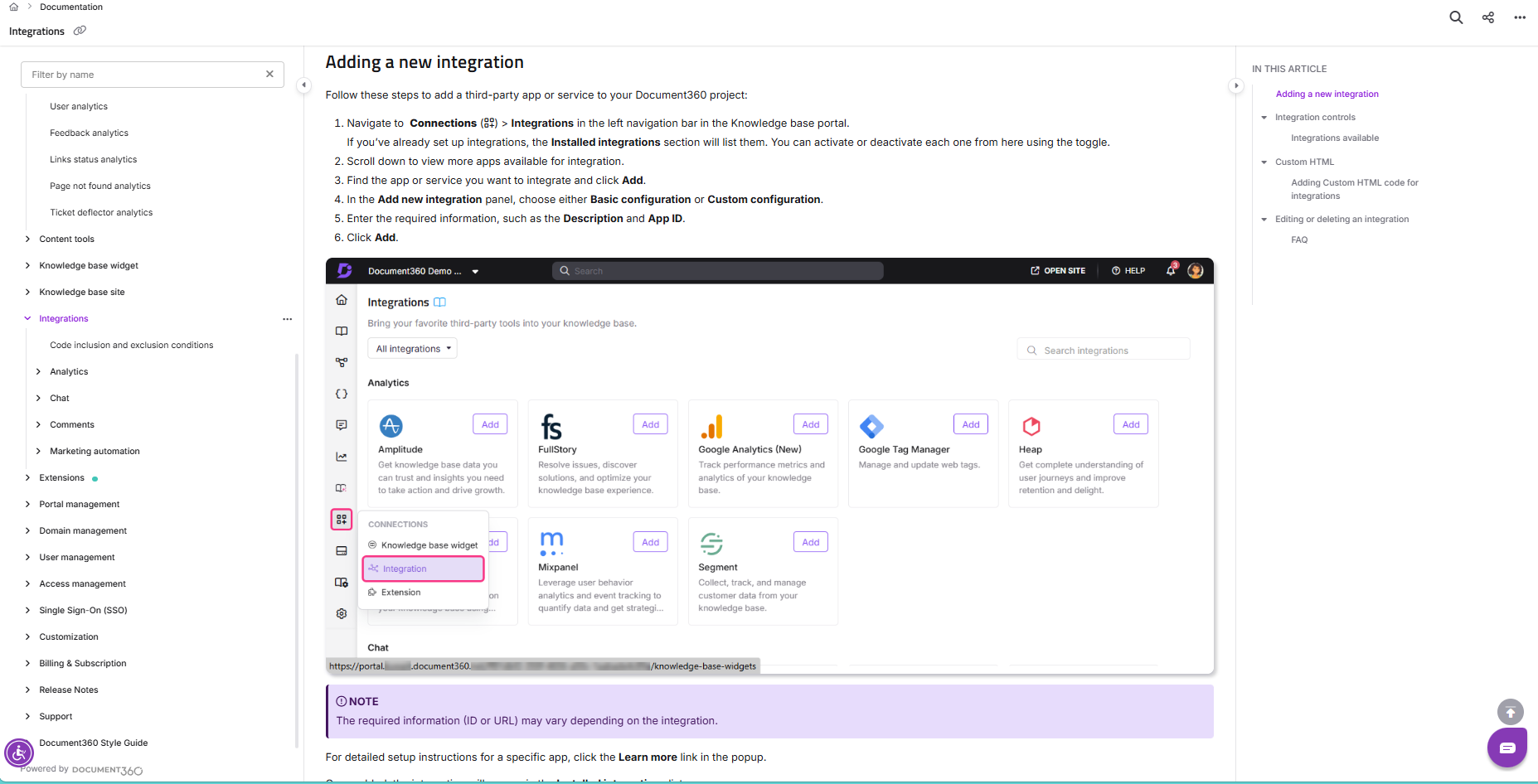Viewport: 1538px width, 784px height.
Task: Open Document360 Style Guide article
Action: click(x=94, y=743)
